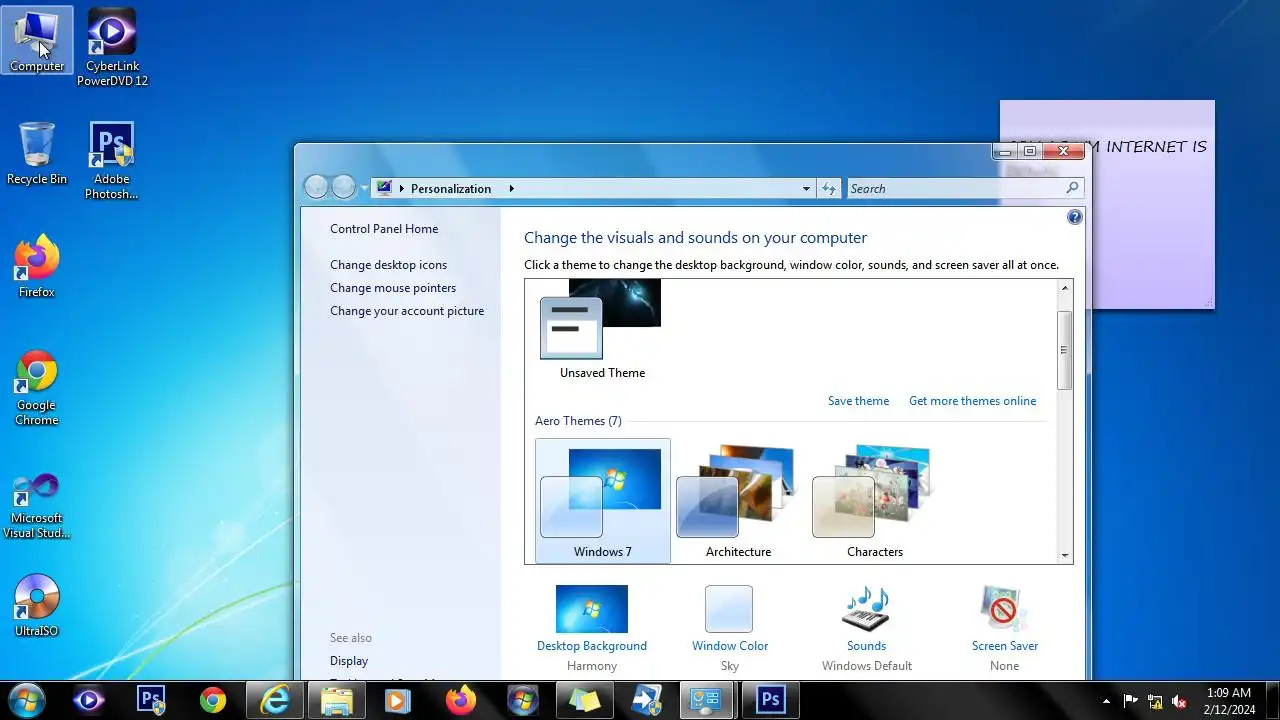Click the volume muted tray icon
This screenshot has height=720, width=1280.
pyautogui.click(x=1179, y=701)
